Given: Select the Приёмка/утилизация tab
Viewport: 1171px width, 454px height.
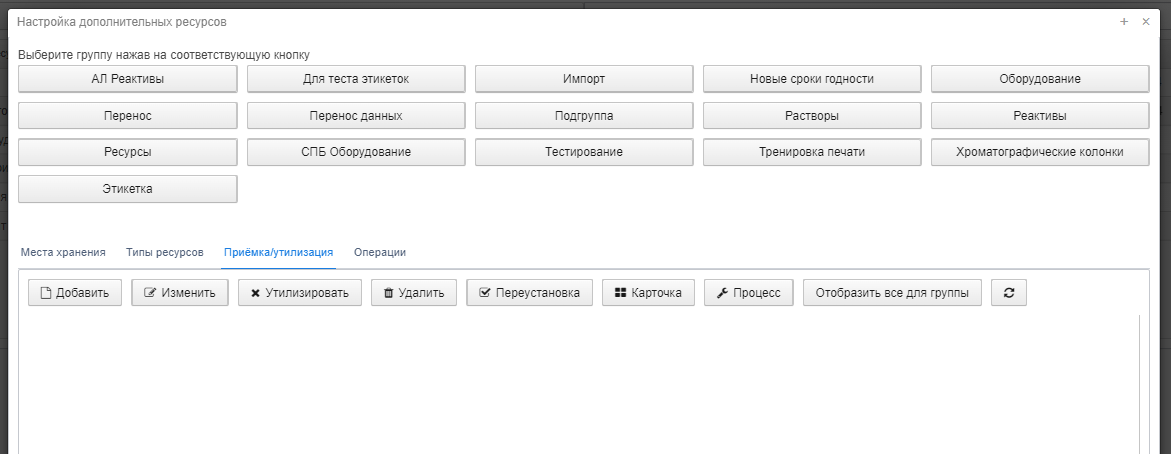Looking at the screenshot, I should pyautogui.click(x=279, y=252).
